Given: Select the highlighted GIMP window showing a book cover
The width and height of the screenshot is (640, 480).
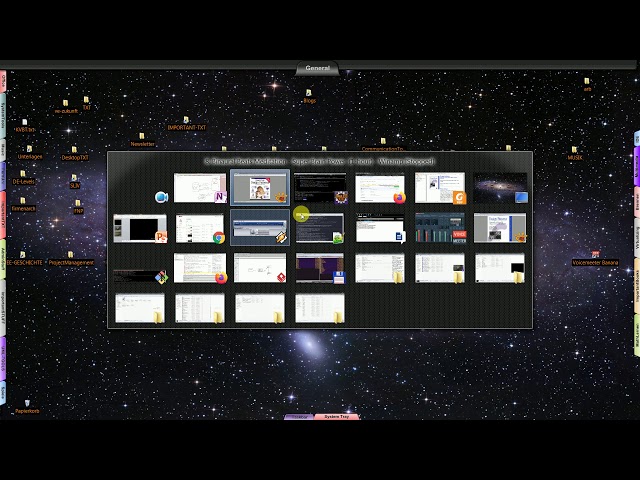Looking at the screenshot, I should click(260, 187).
